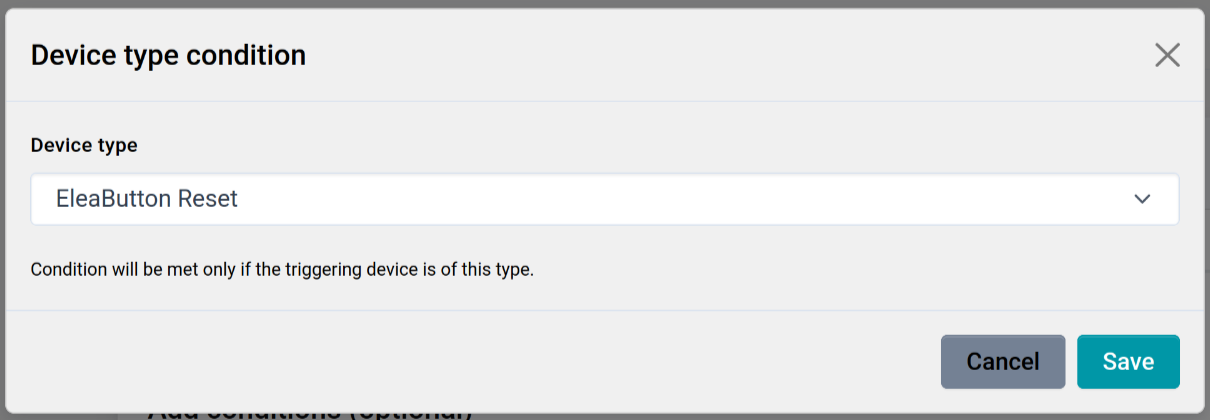
Task: Click the condition help text below the dropdown
Action: click(x=282, y=270)
